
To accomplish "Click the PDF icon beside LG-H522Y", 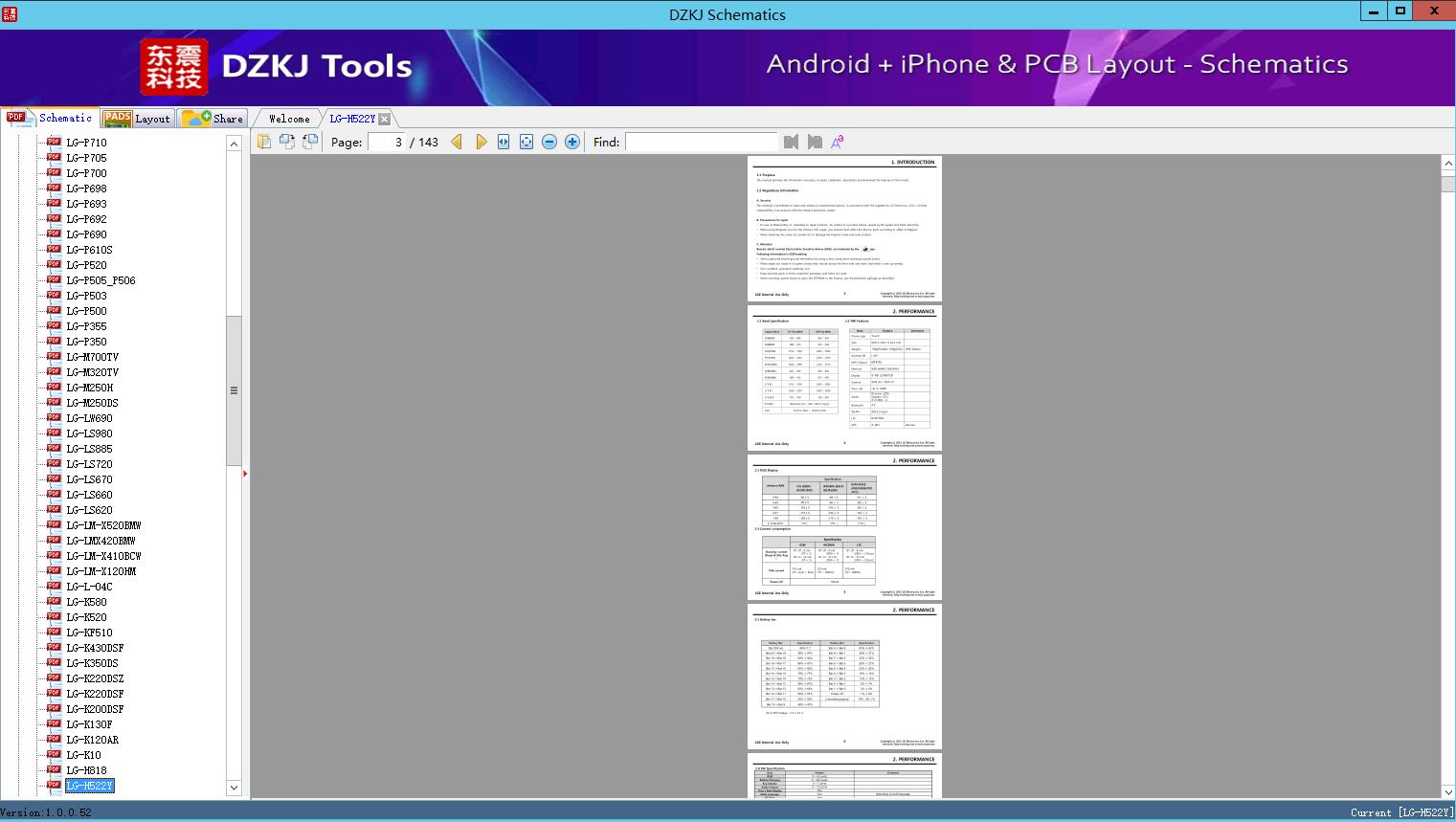I will 54,786.
